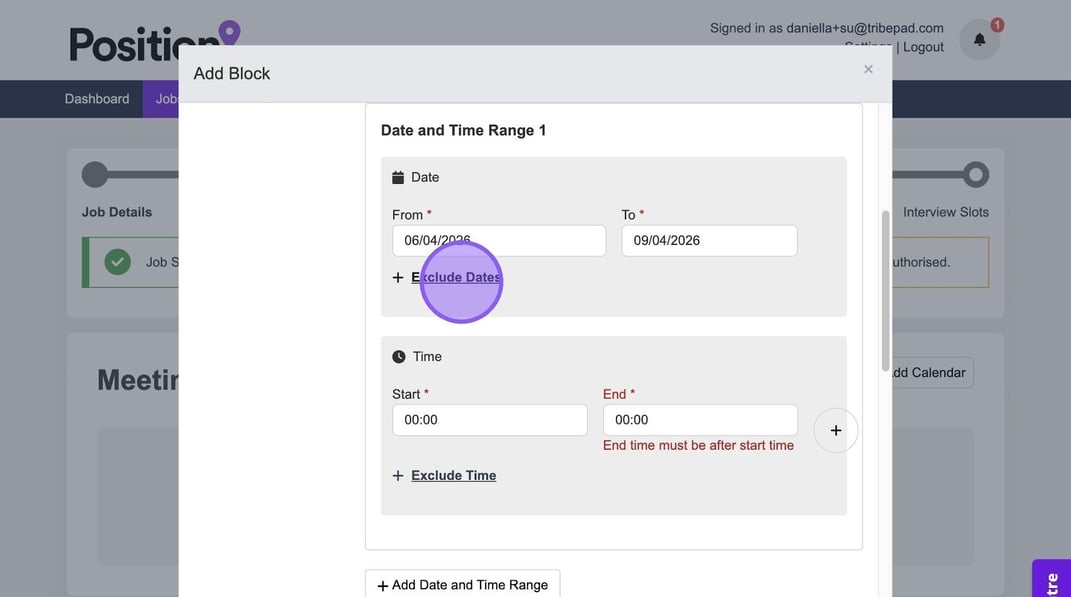The image size is (1071, 597).
Task: Open the From date picker field
Action: point(498,240)
